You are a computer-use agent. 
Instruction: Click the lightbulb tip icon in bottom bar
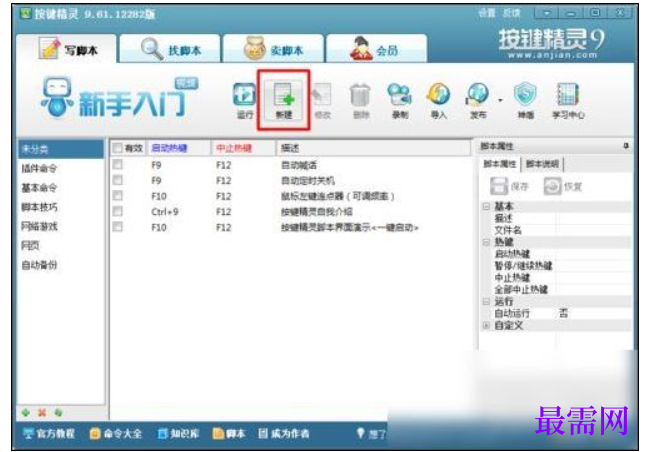pos(361,433)
